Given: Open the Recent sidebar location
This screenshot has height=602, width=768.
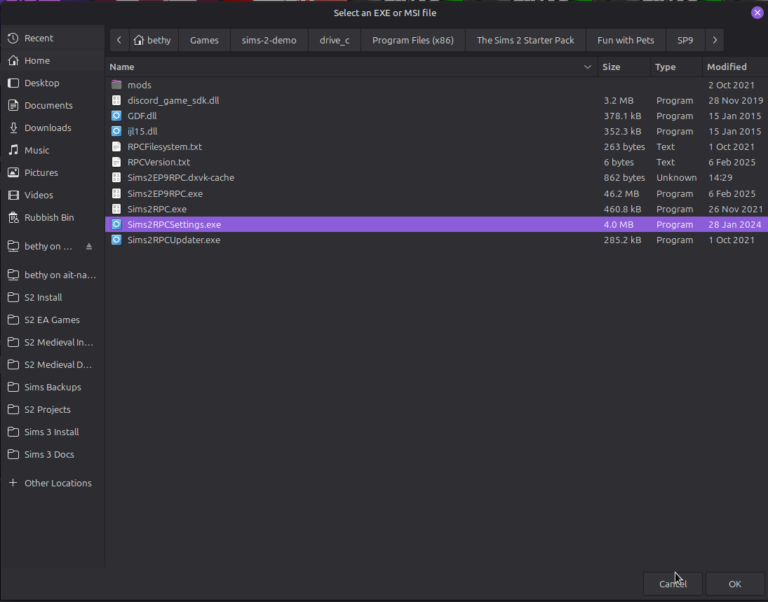Looking at the screenshot, I should pyautogui.click(x=52, y=38).
